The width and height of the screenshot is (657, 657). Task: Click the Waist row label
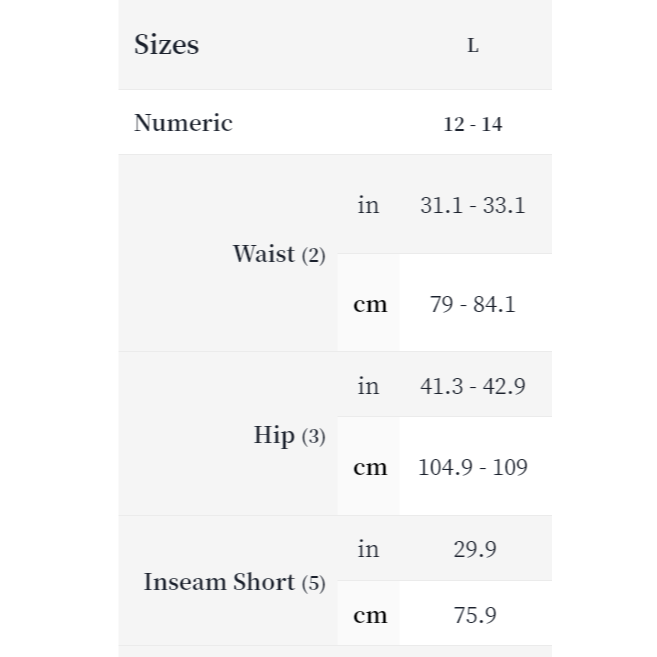264,254
